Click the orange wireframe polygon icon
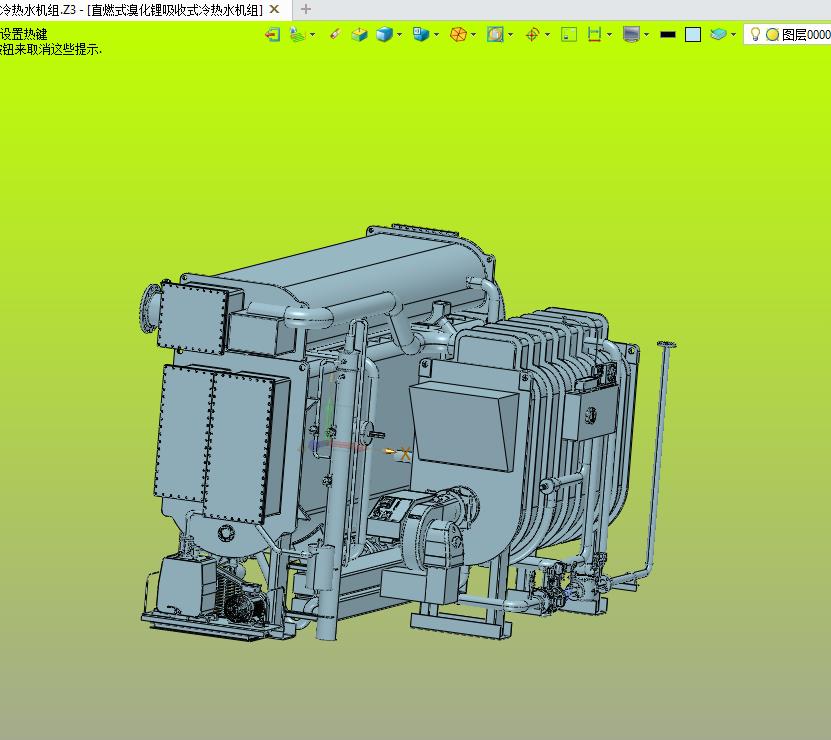This screenshot has width=831, height=740. click(458, 34)
